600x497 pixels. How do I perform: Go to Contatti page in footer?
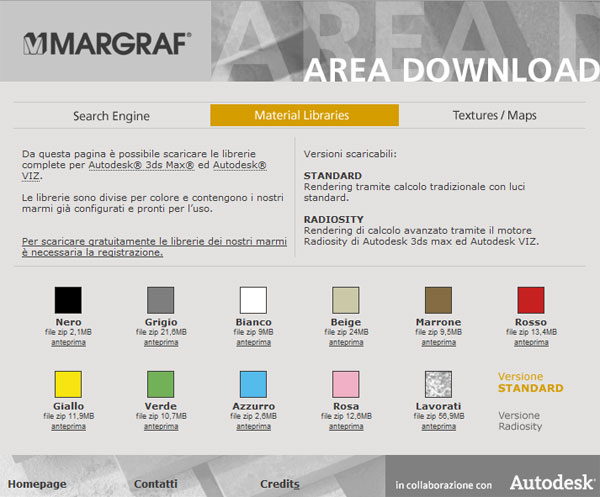(155, 484)
